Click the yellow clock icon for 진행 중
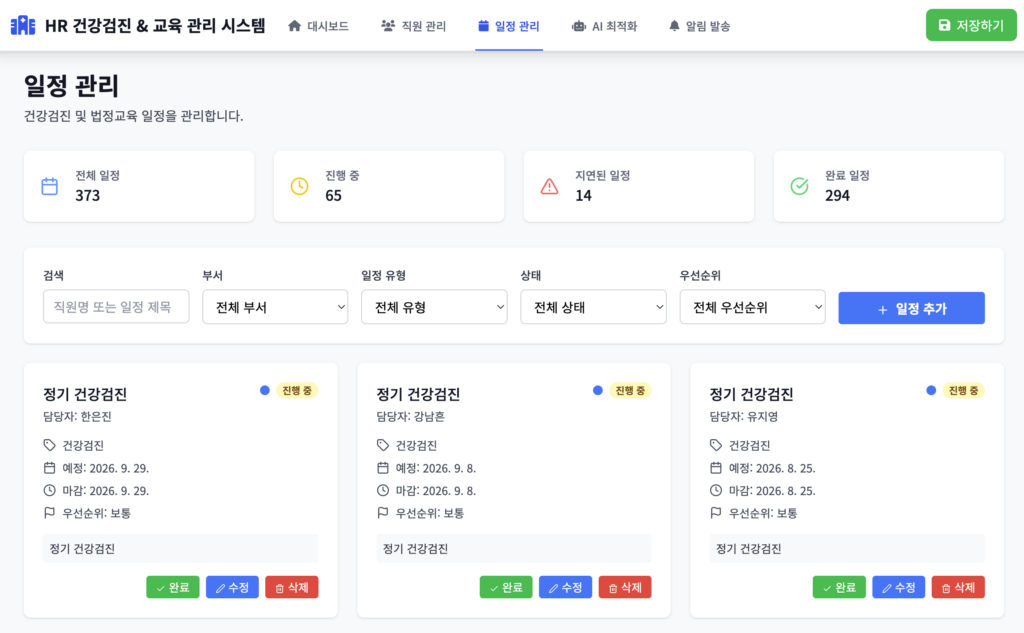Image resolution: width=1024 pixels, height=633 pixels. click(299, 186)
